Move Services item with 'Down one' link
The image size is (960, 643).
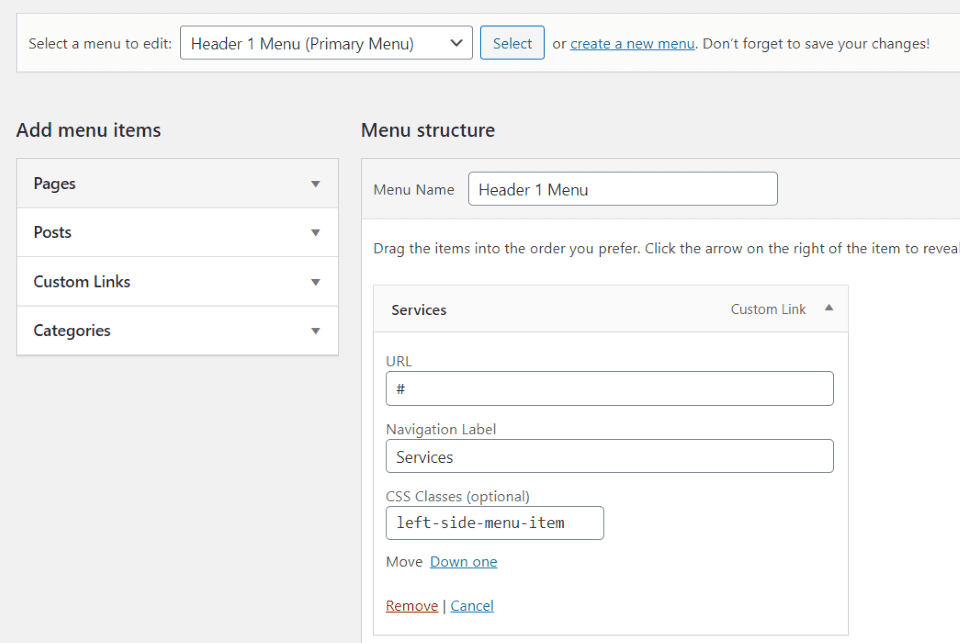[x=463, y=562]
